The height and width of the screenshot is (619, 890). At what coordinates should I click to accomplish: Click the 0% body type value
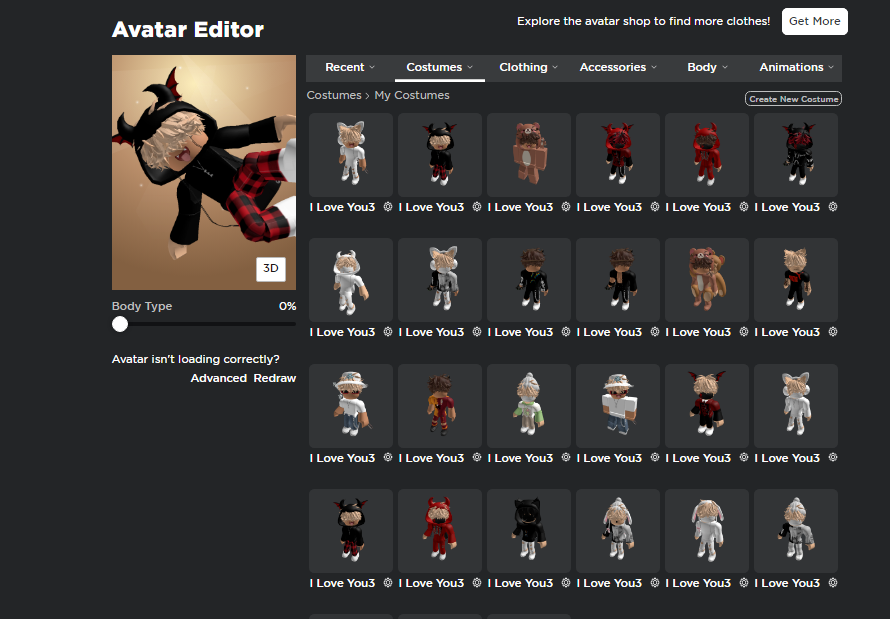287,306
